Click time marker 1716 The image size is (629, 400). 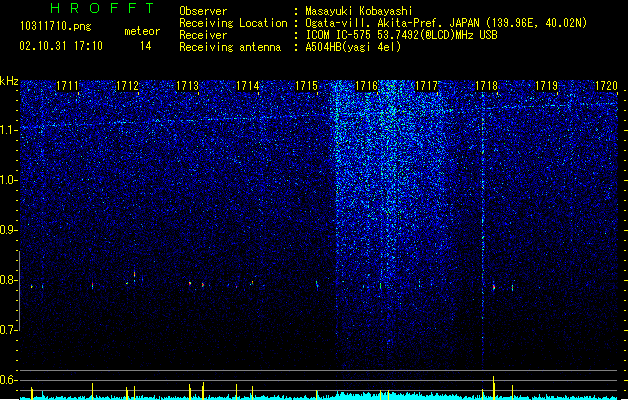(367, 86)
